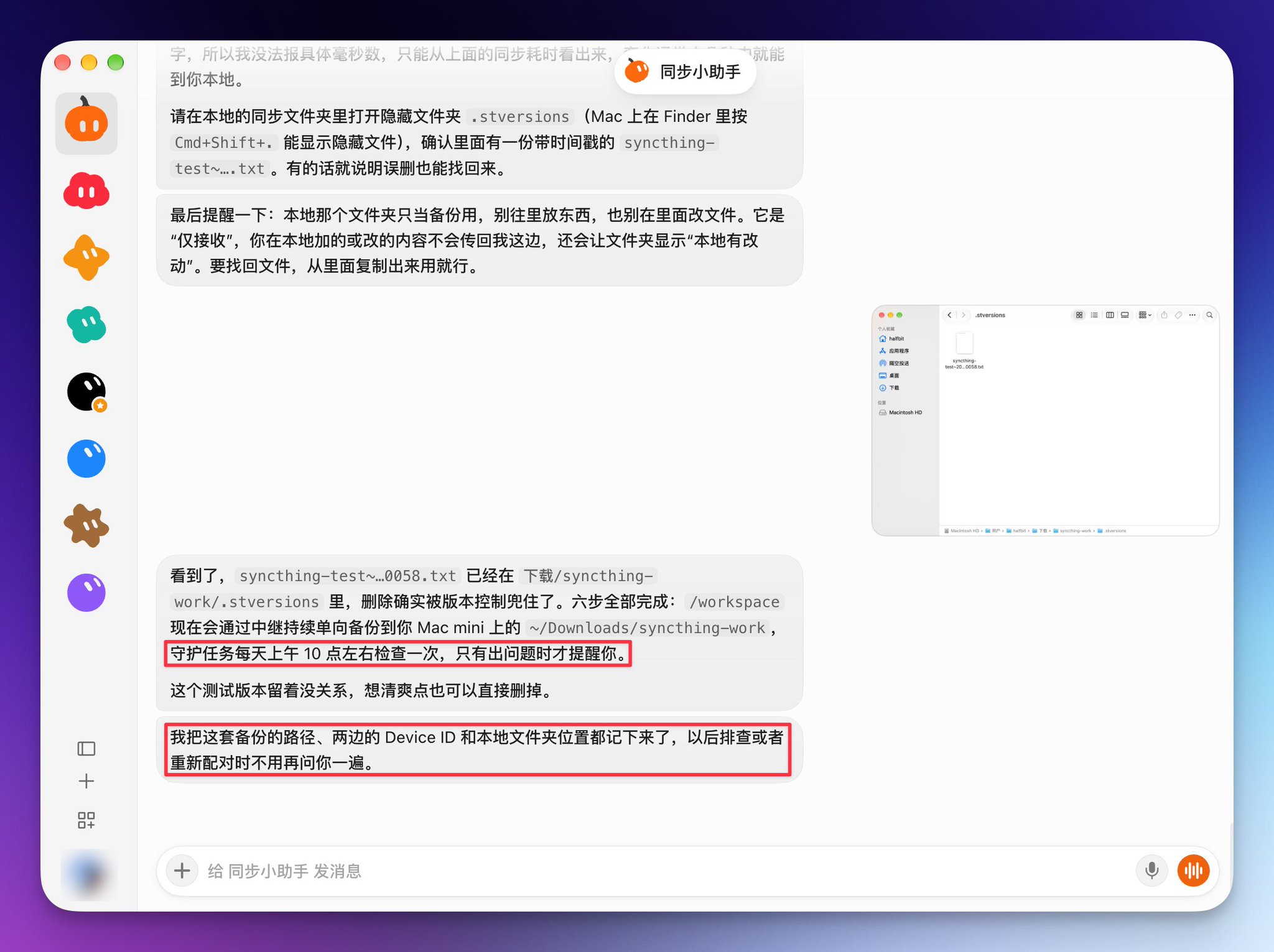Open the purple round assistant
Viewport: 1274px width, 952px height.
click(86, 593)
